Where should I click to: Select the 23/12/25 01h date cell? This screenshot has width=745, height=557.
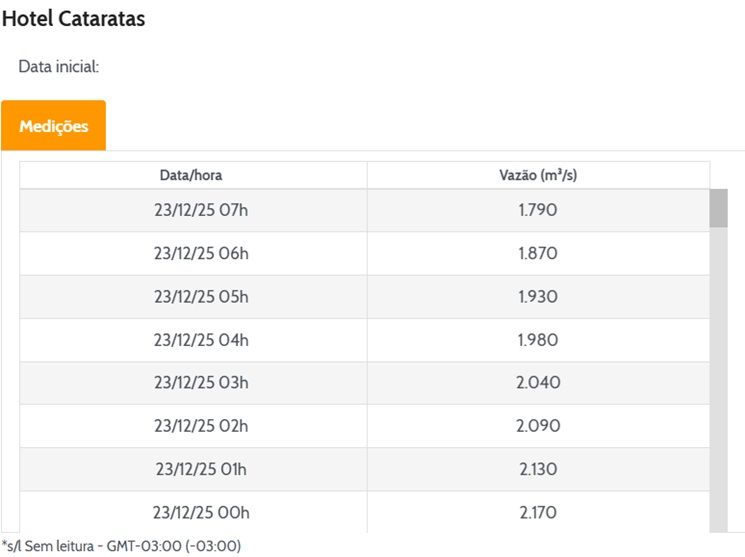[x=201, y=469]
